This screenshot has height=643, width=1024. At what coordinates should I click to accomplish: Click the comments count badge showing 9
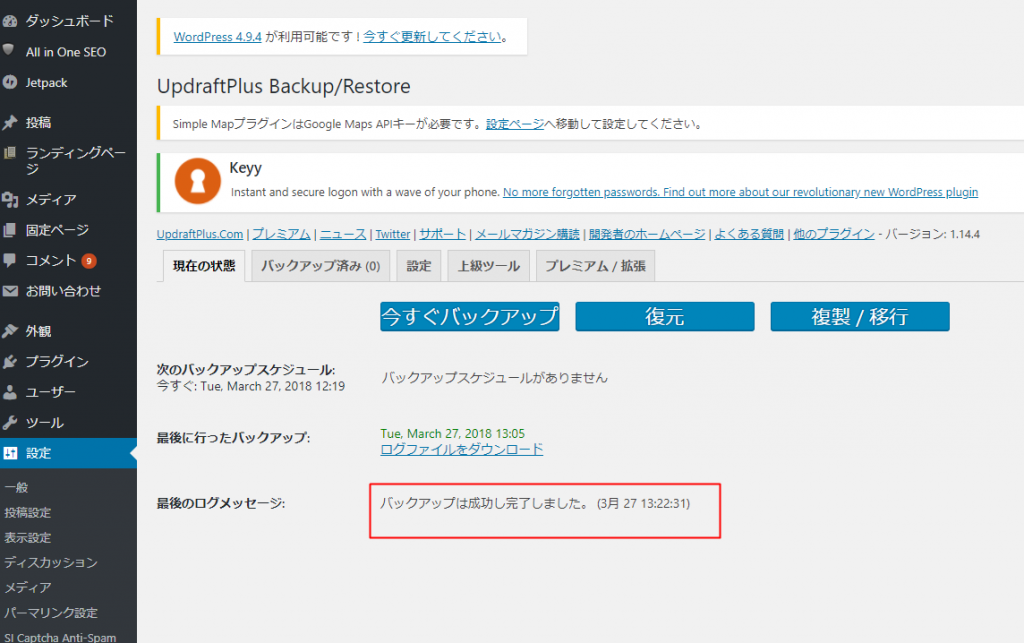coord(89,261)
